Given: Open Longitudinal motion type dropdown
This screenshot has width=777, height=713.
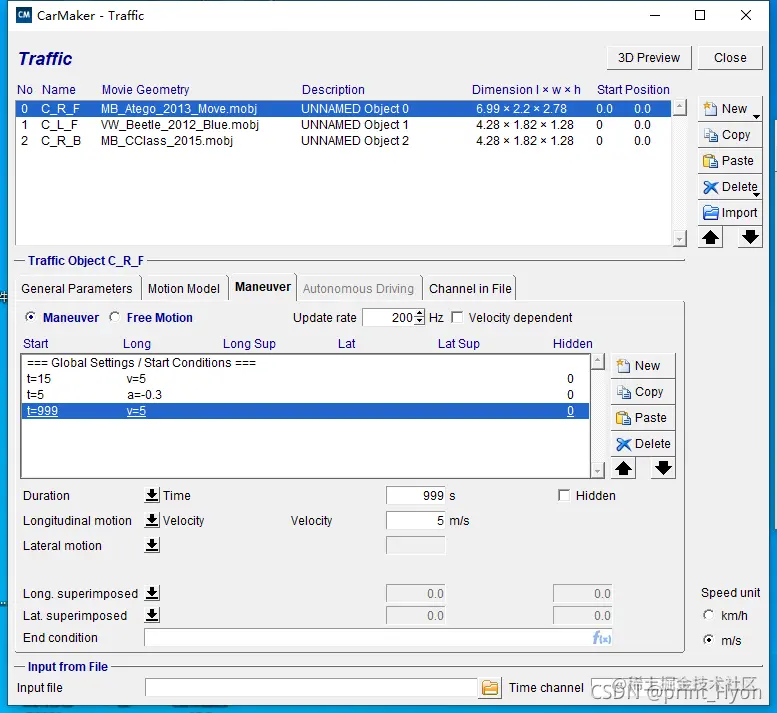Looking at the screenshot, I should (x=152, y=520).
